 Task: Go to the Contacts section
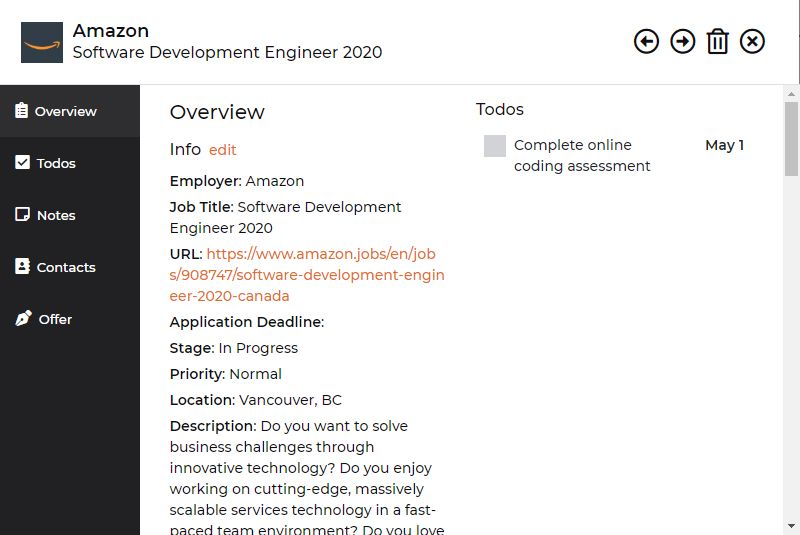point(66,267)
